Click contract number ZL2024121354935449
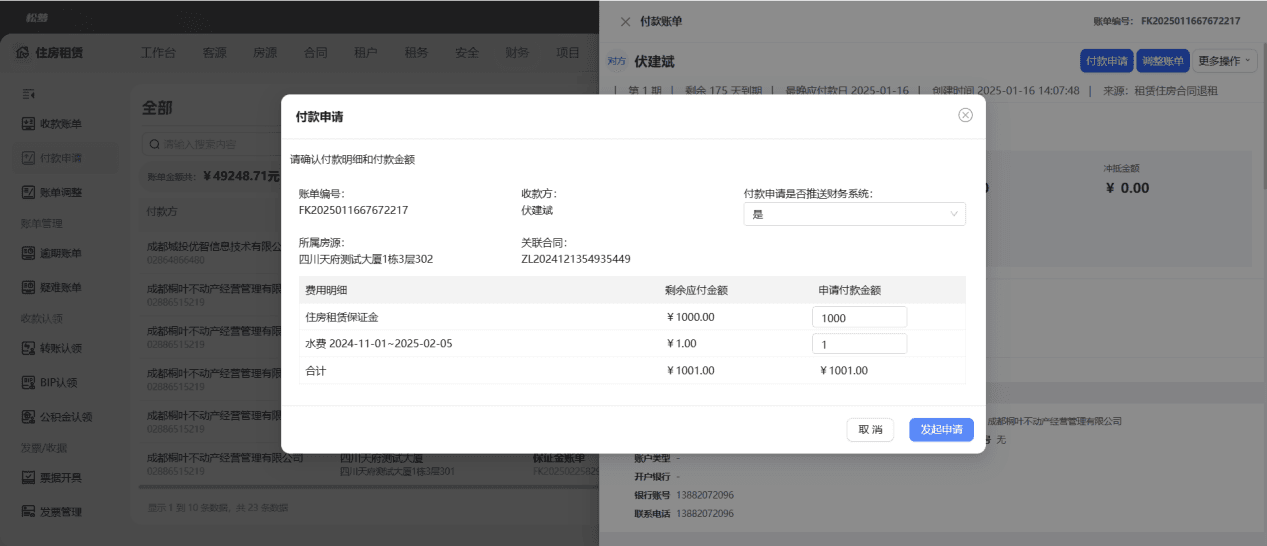1267x546 pixels. pos(576,259)
